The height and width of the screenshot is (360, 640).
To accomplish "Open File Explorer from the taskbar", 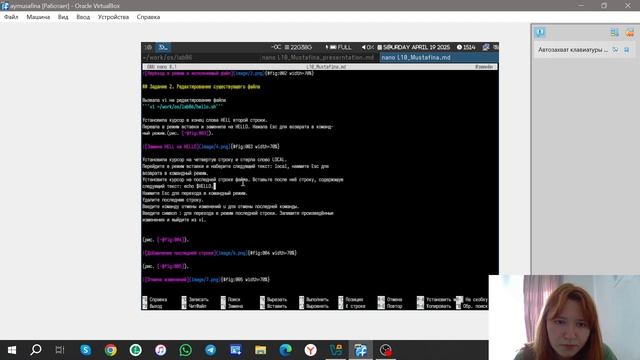I will coord(260,350).
